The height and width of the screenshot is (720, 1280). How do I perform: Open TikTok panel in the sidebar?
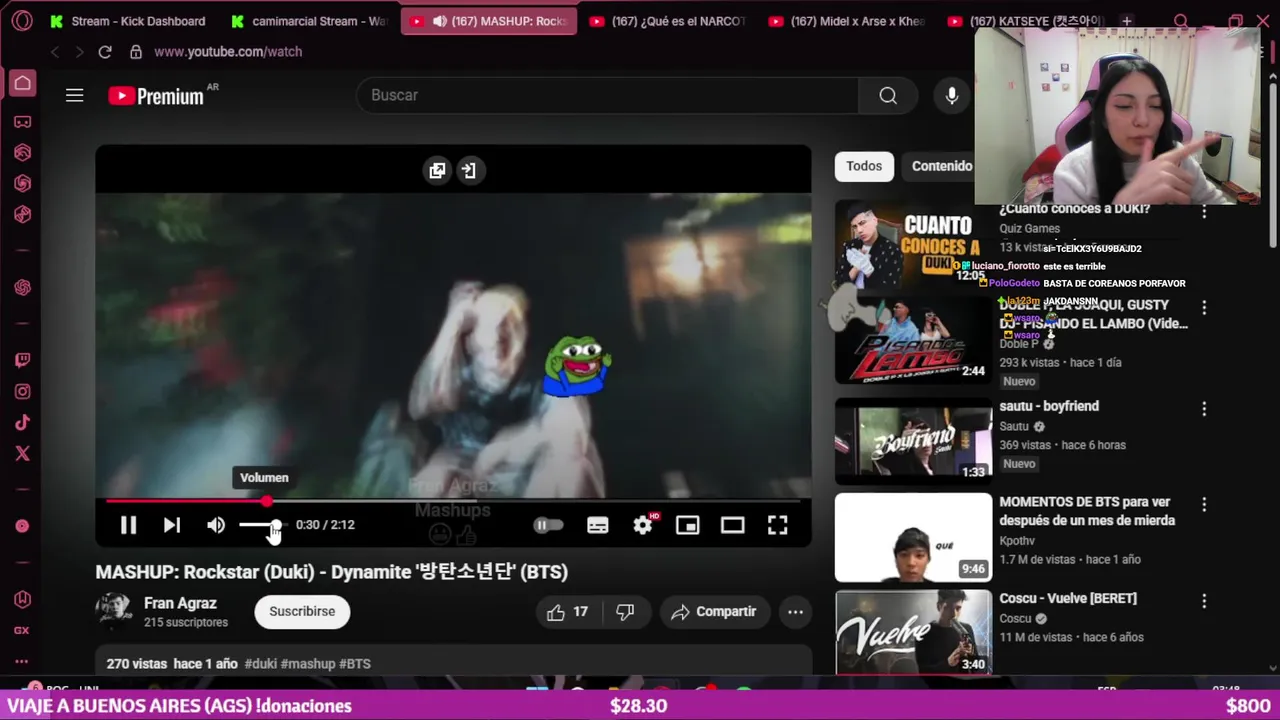tap(22, 423)
